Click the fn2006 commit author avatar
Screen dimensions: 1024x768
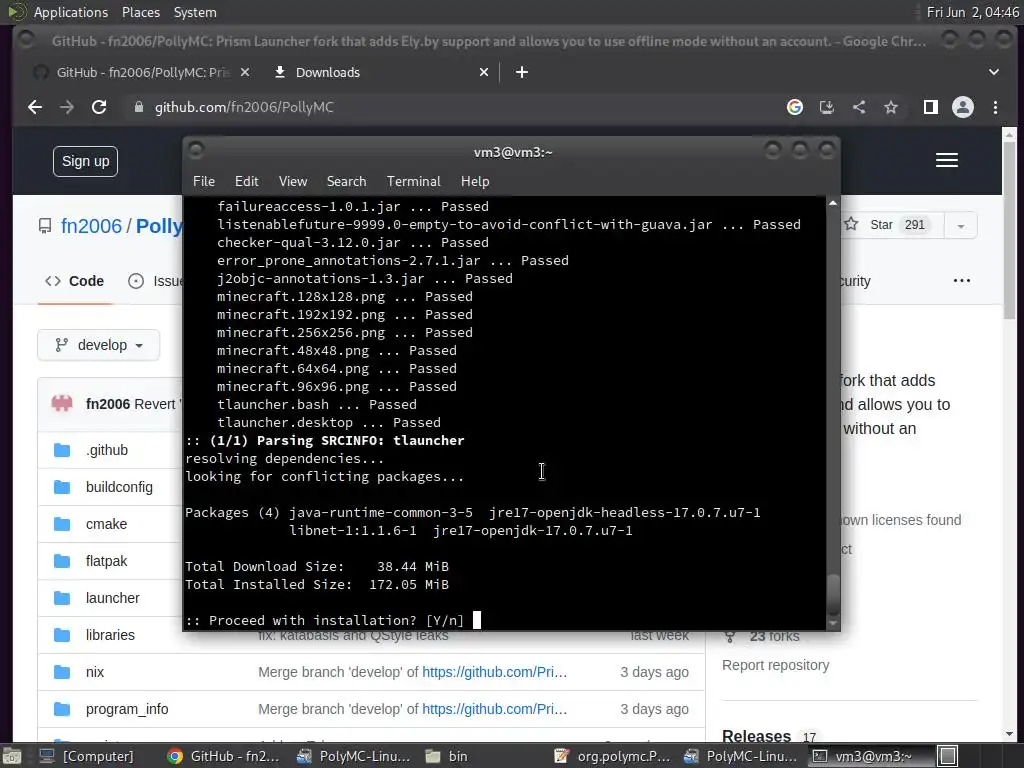click(62, 404)
